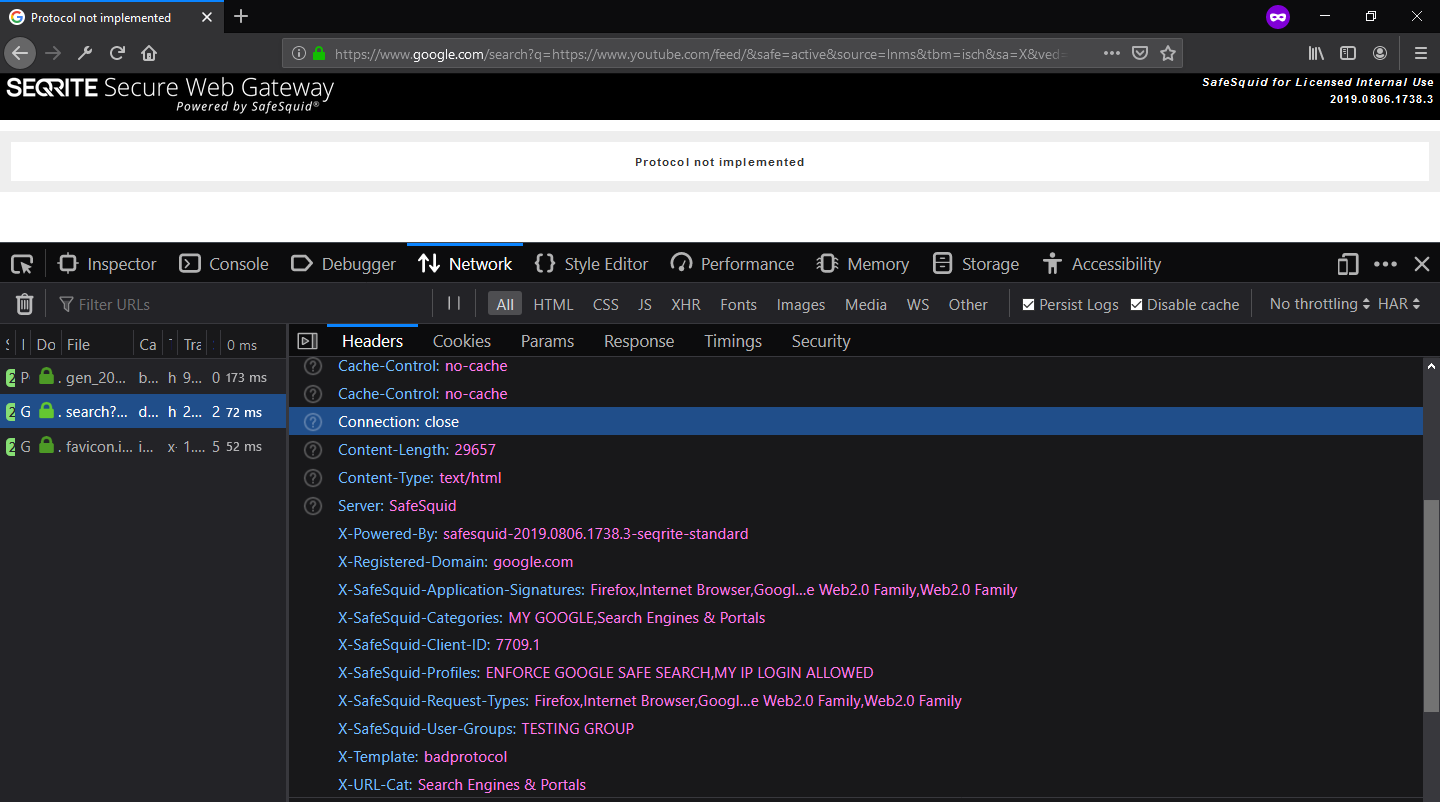Open the wrench developer tools icon
Viewport: 1440px width, 802px height.
click(x=85, y=53)
